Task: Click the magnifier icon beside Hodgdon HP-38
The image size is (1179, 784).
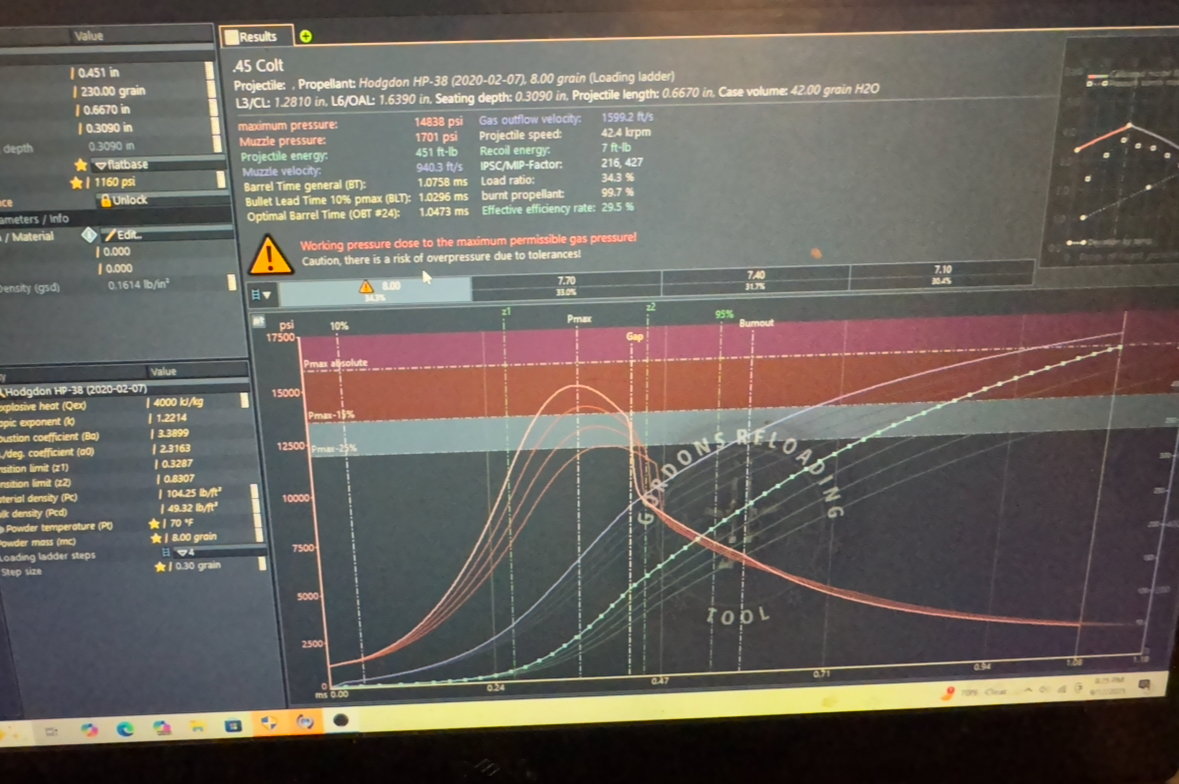Action: tap(2, 391)
